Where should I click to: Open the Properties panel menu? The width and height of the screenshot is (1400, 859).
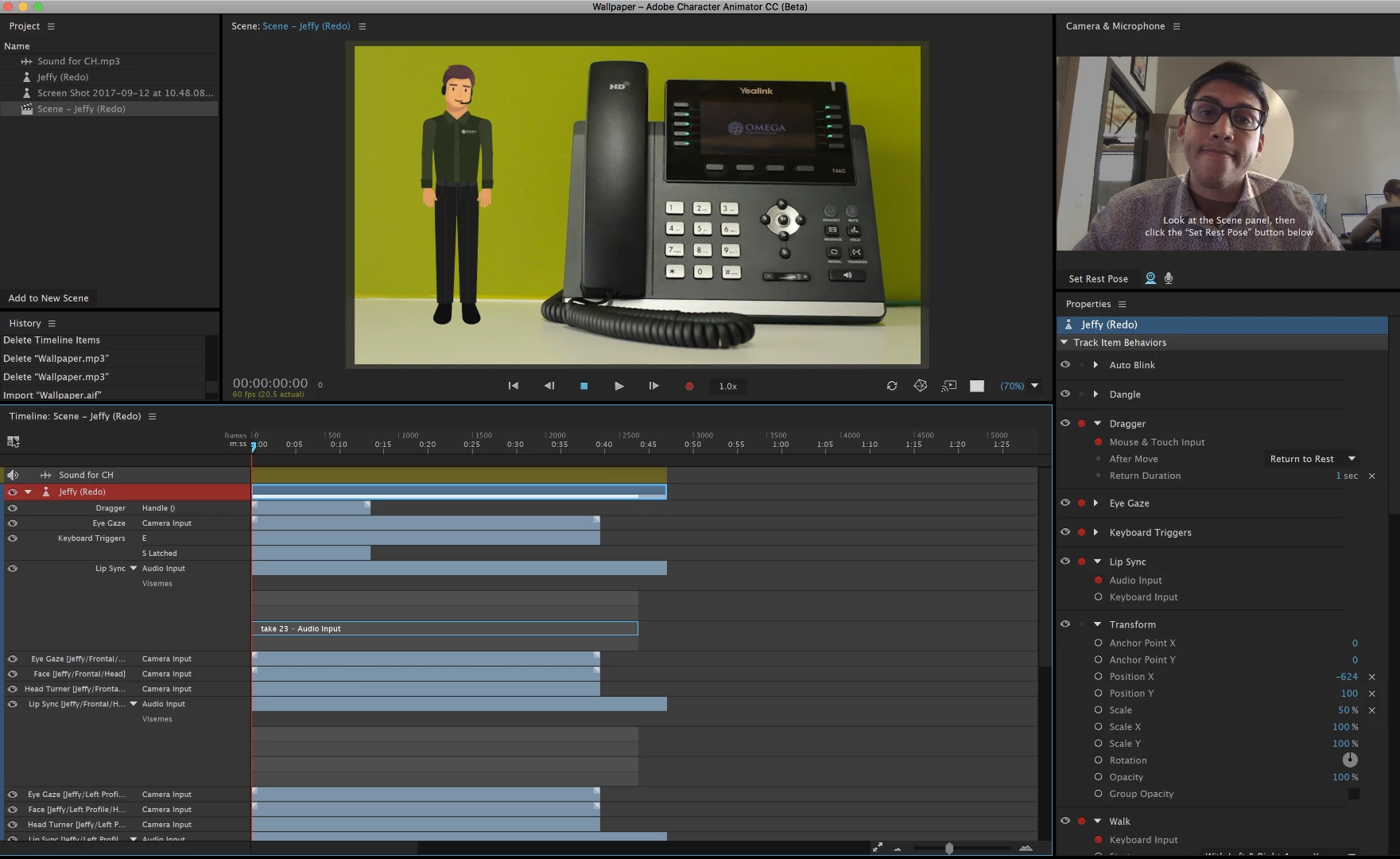(1123, 305)
